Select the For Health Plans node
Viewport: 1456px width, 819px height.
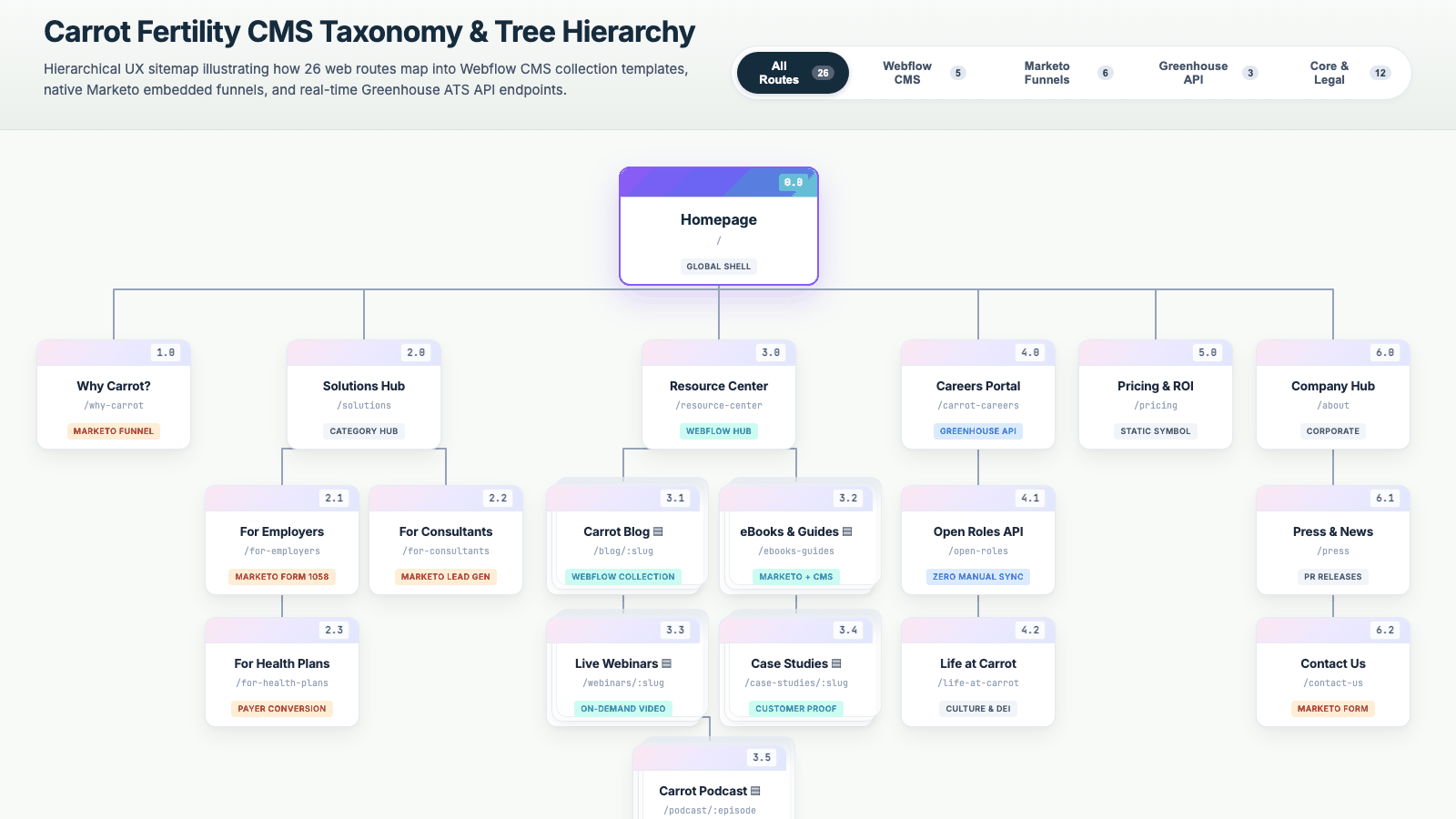point(282,672)
